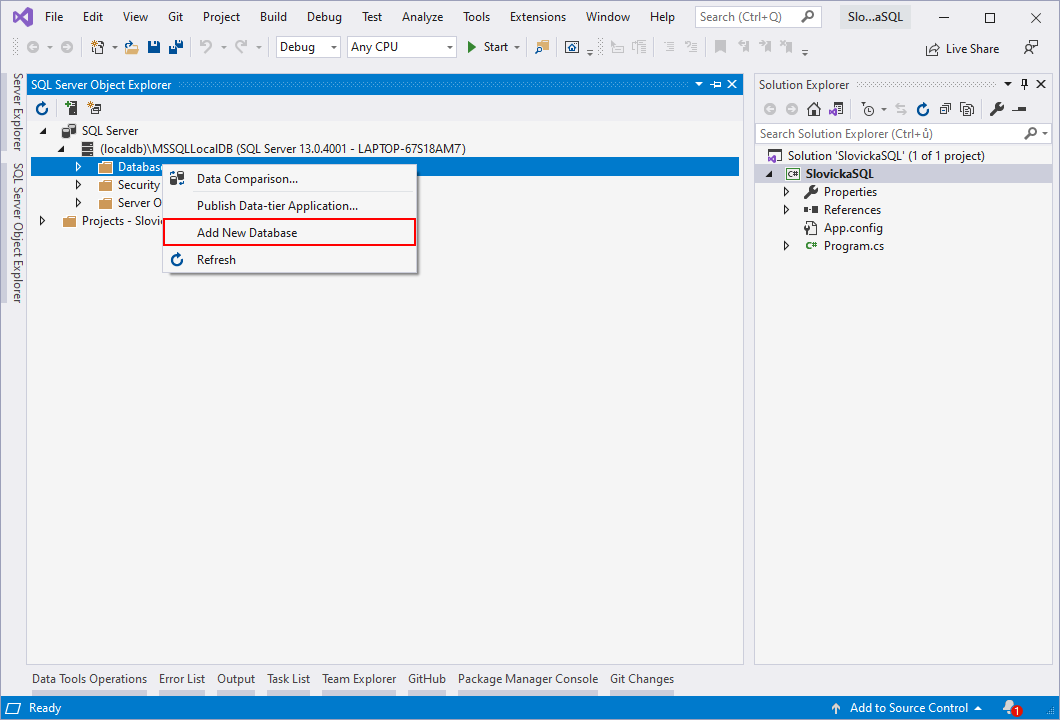Switch to the Package Manager Console tab

(528, 679)
